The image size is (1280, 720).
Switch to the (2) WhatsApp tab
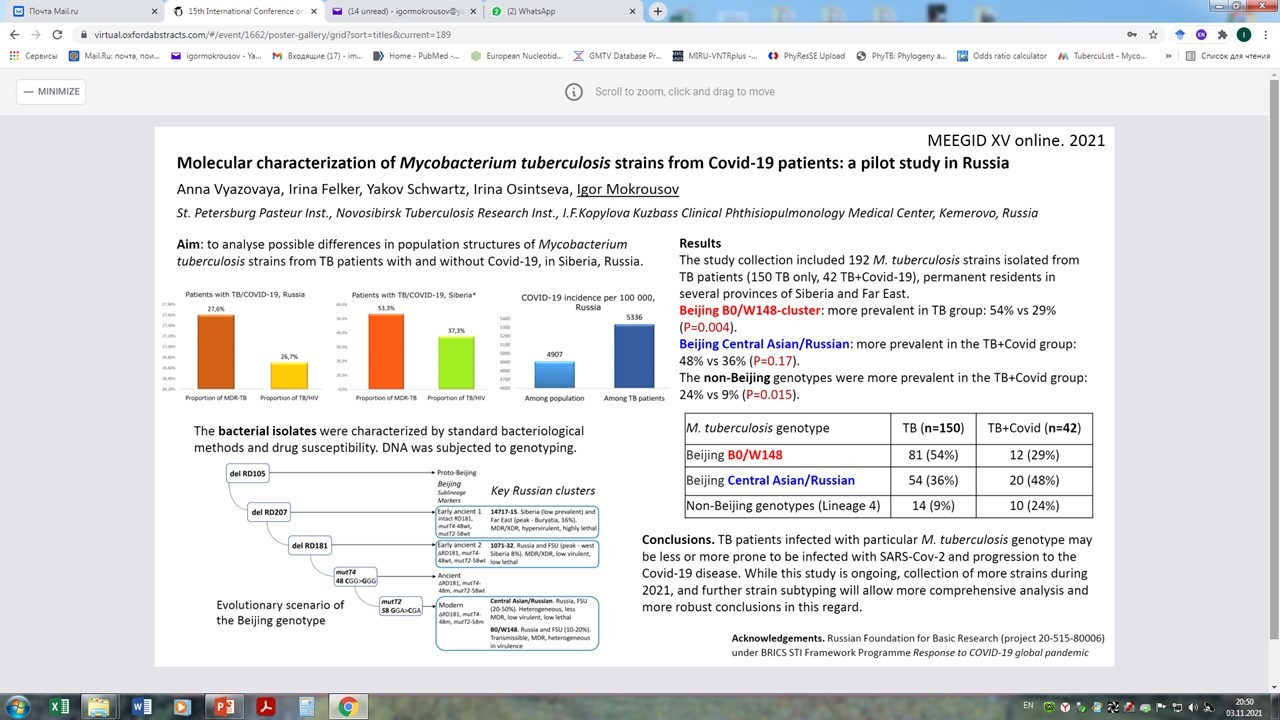click(564, 12)
